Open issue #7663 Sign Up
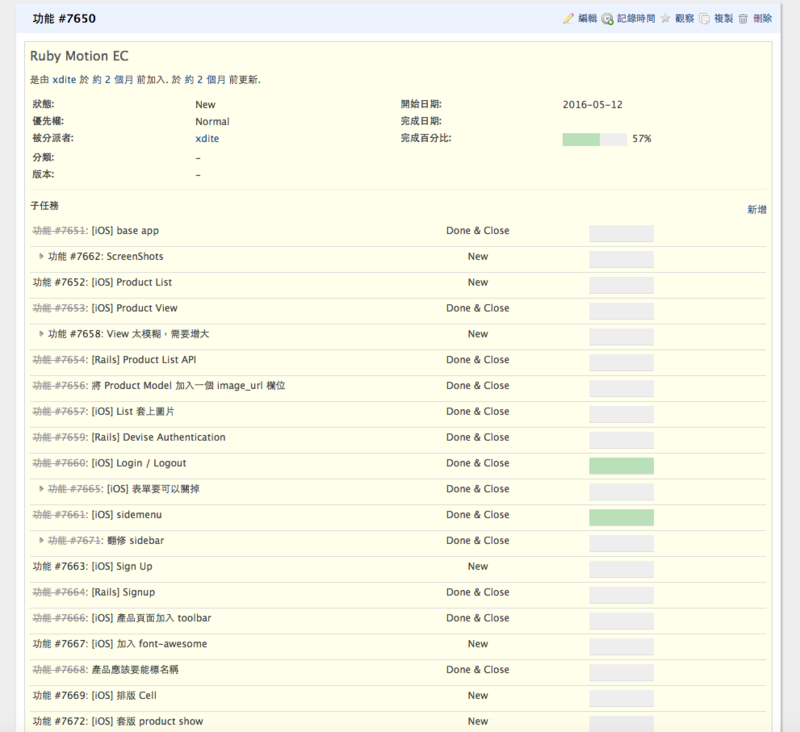The image size is (800, 732). click(x=60, y=567)
